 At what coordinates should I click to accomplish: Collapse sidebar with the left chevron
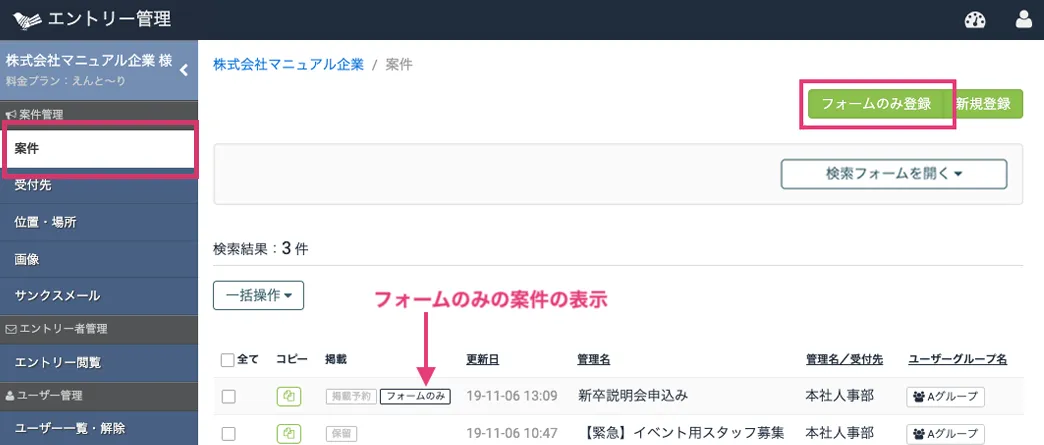click(x=184, y=70)
